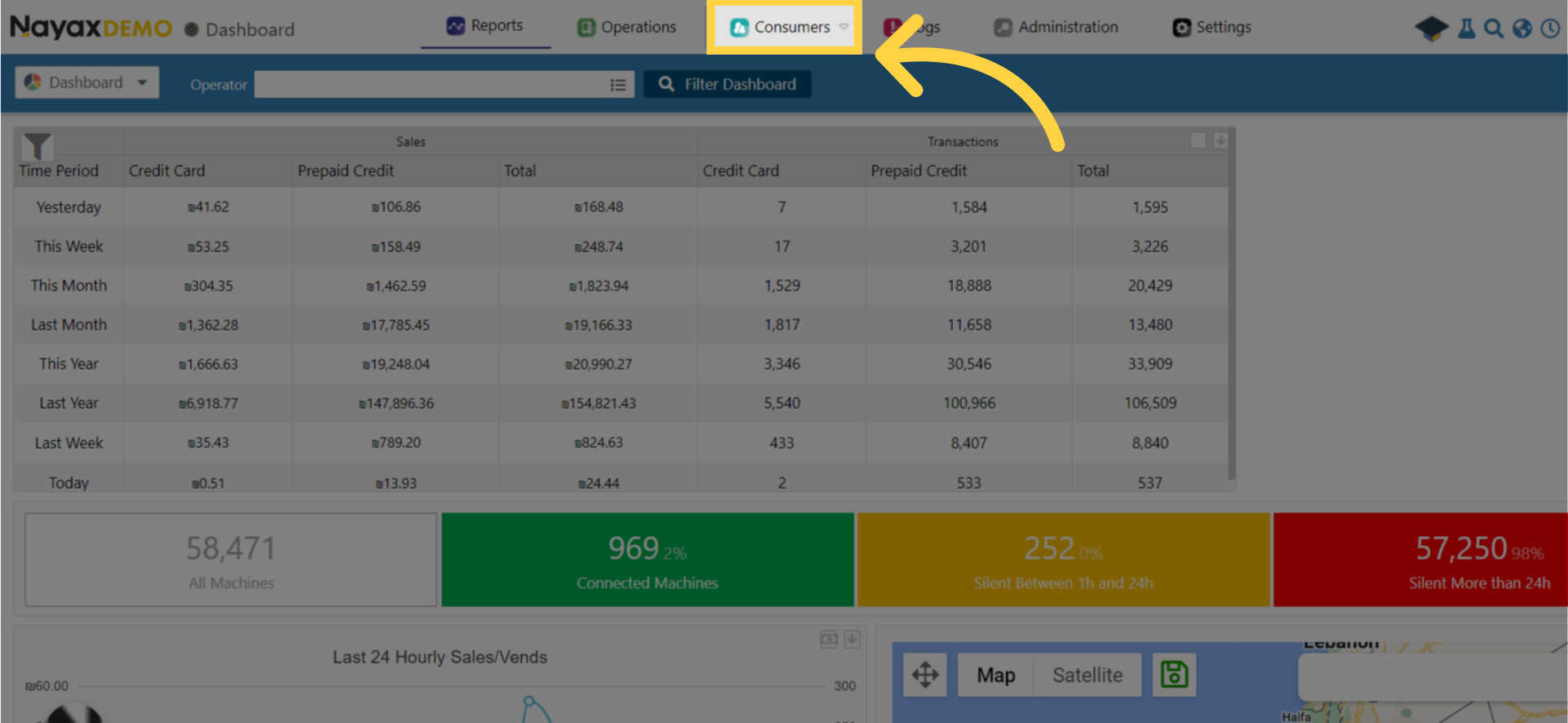Click the This Month row label
The height and width of the screenshot is (723, 1568).
click(69, 286)
